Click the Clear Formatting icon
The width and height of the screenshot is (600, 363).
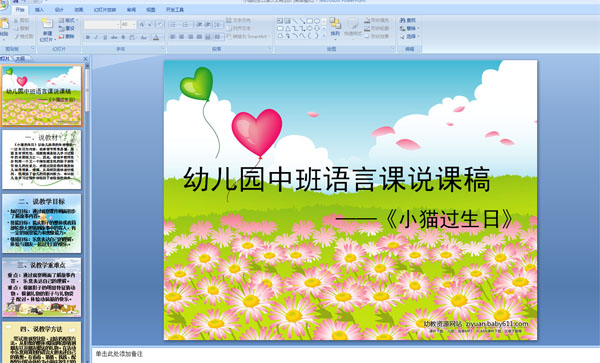(160, 24)
